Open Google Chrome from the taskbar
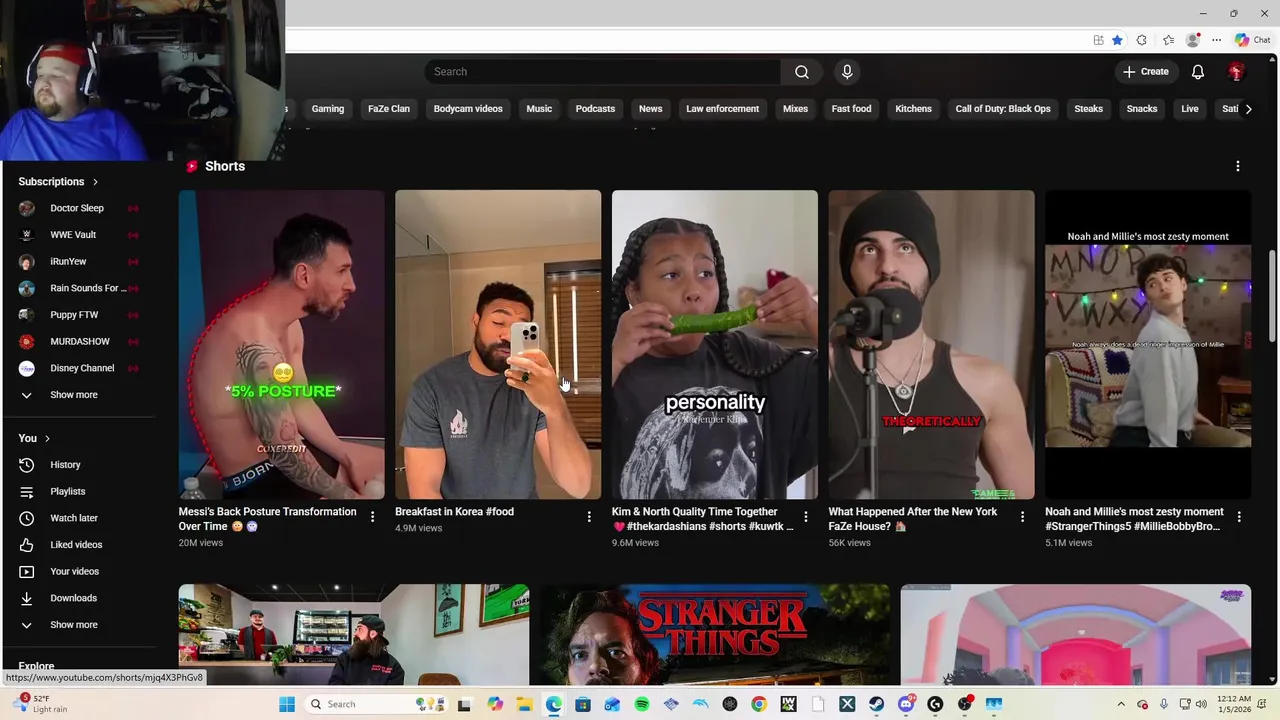 coord(759,704)
